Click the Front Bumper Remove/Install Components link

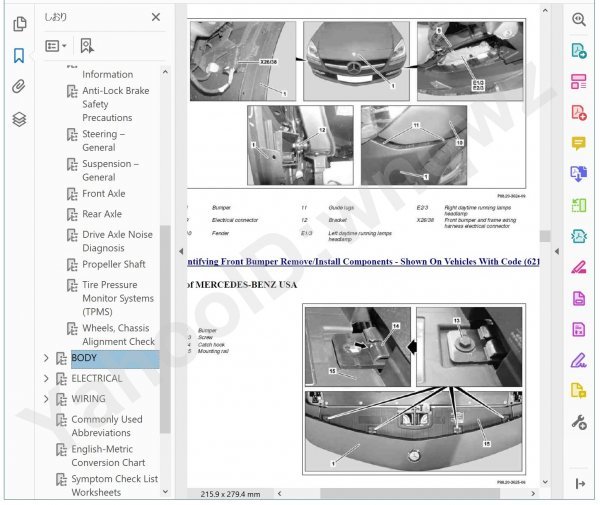[363, 262]
